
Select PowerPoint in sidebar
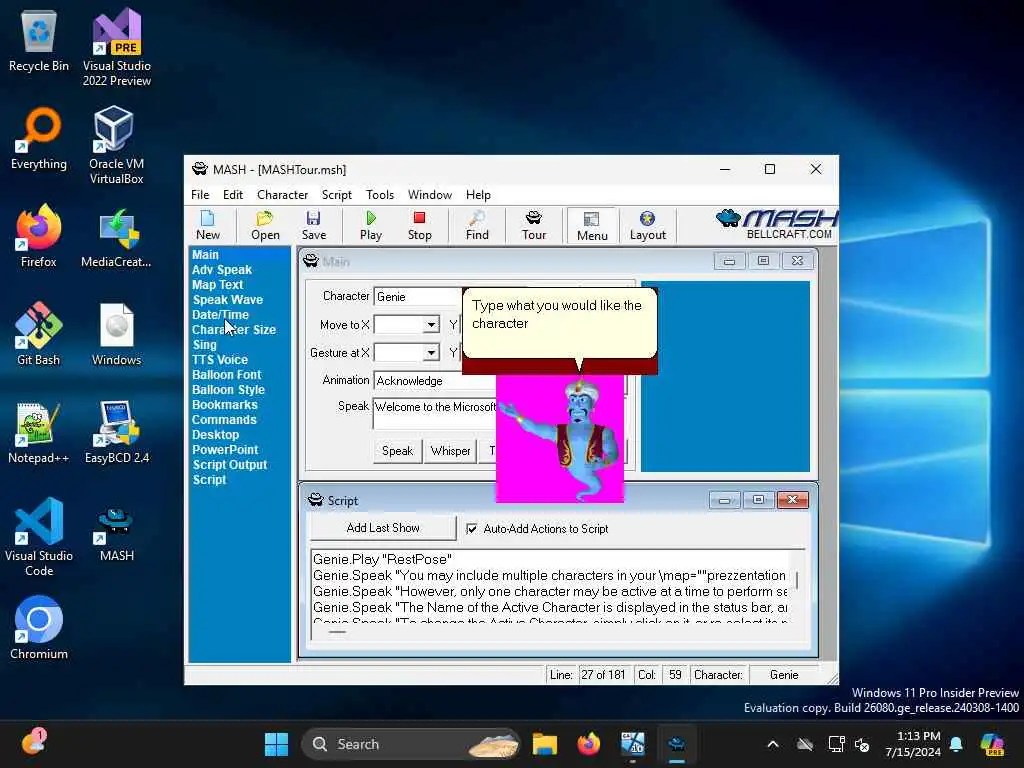225,450
